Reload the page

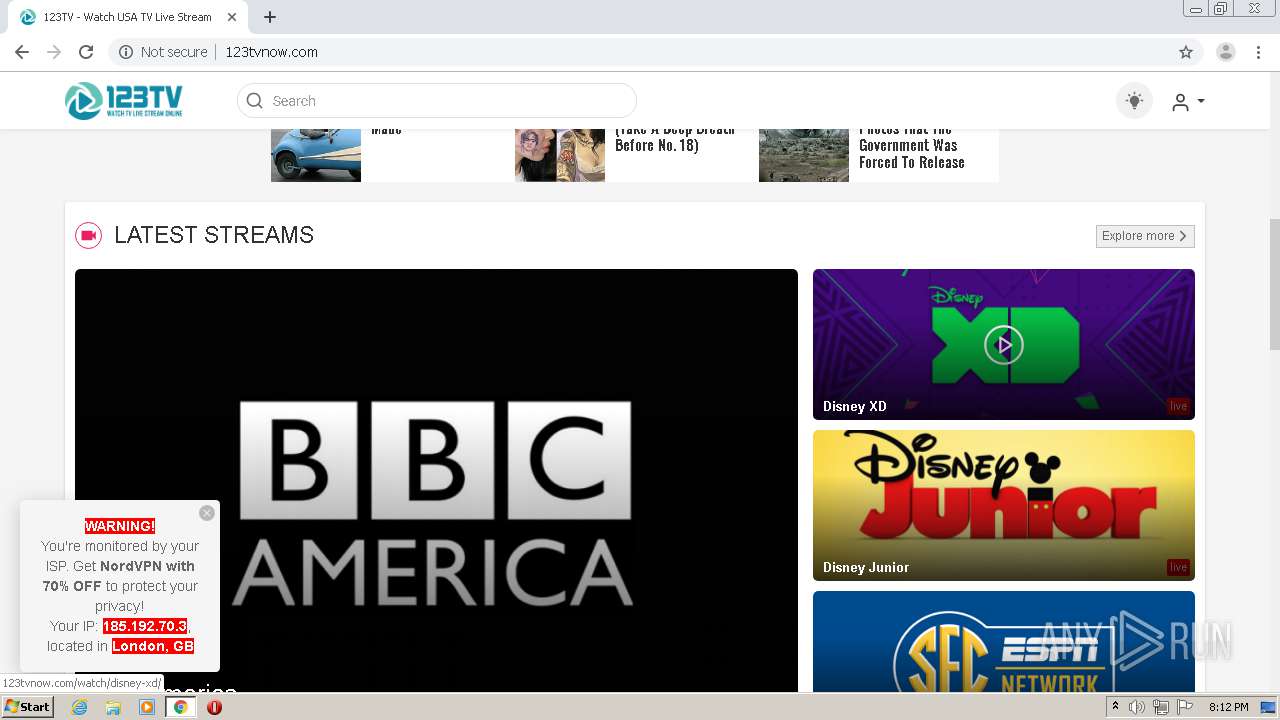coord(86,52)
